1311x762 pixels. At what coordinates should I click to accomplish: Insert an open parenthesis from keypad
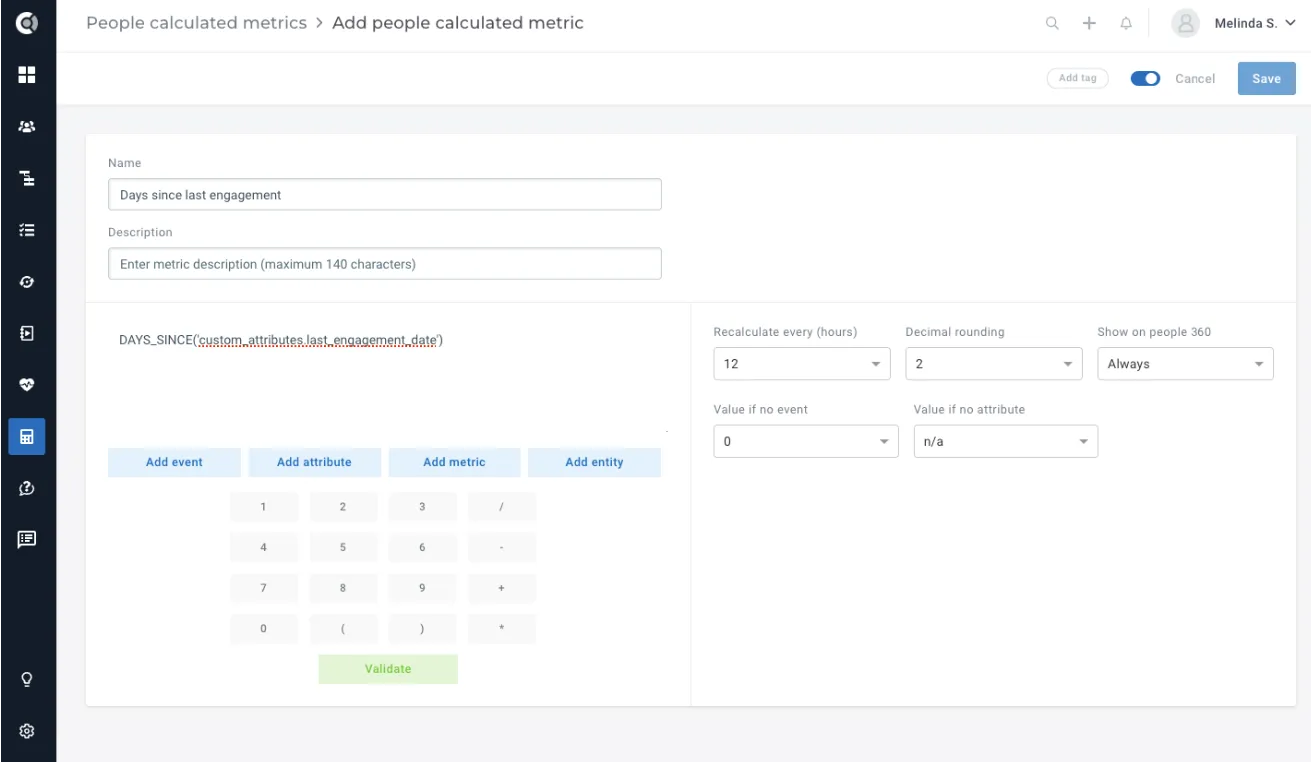[343, 629]
